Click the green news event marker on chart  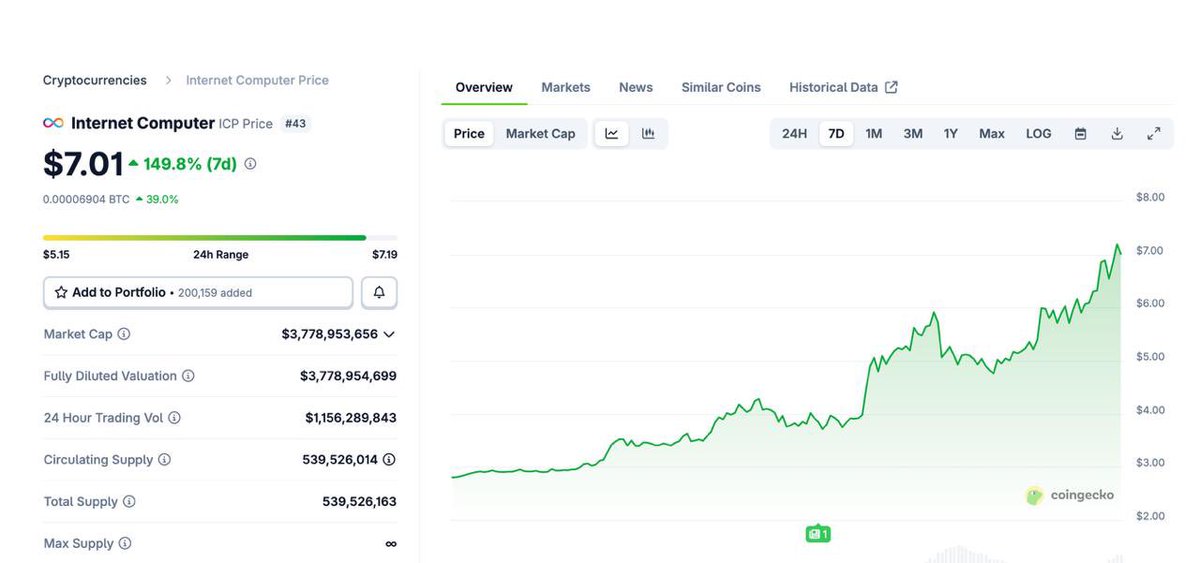(817, 534)
